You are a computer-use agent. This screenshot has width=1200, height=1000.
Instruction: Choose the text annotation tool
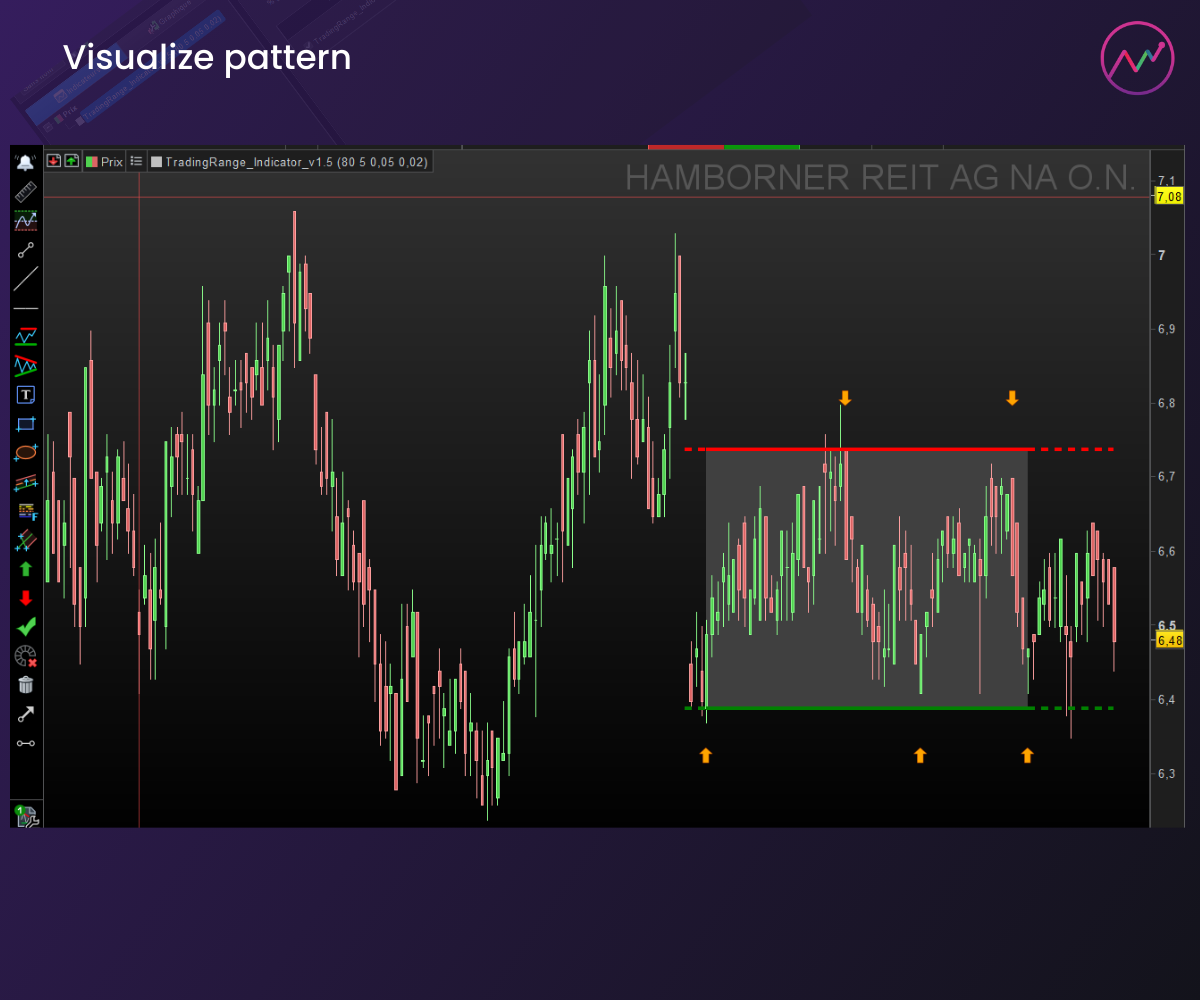(26, 395)
